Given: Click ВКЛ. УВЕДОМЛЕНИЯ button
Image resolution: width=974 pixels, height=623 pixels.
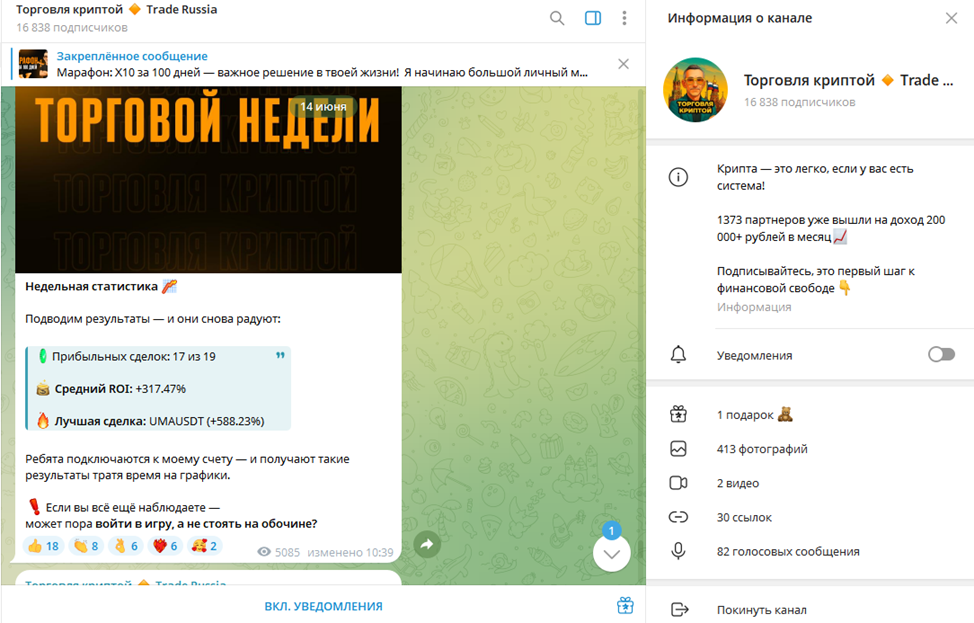Looking at the screenshot, I should [x=324, y=606].
